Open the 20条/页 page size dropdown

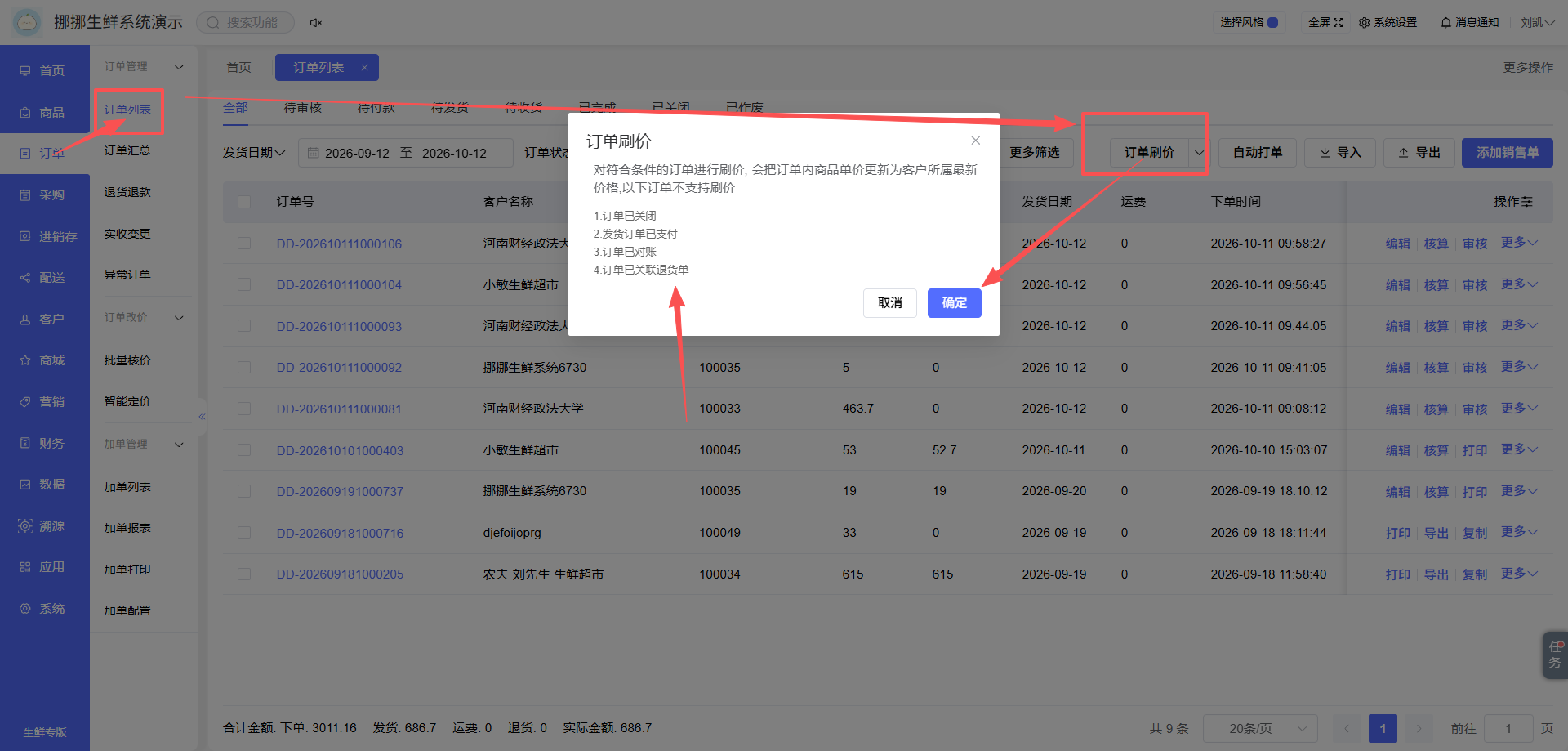coord(1261,728)
